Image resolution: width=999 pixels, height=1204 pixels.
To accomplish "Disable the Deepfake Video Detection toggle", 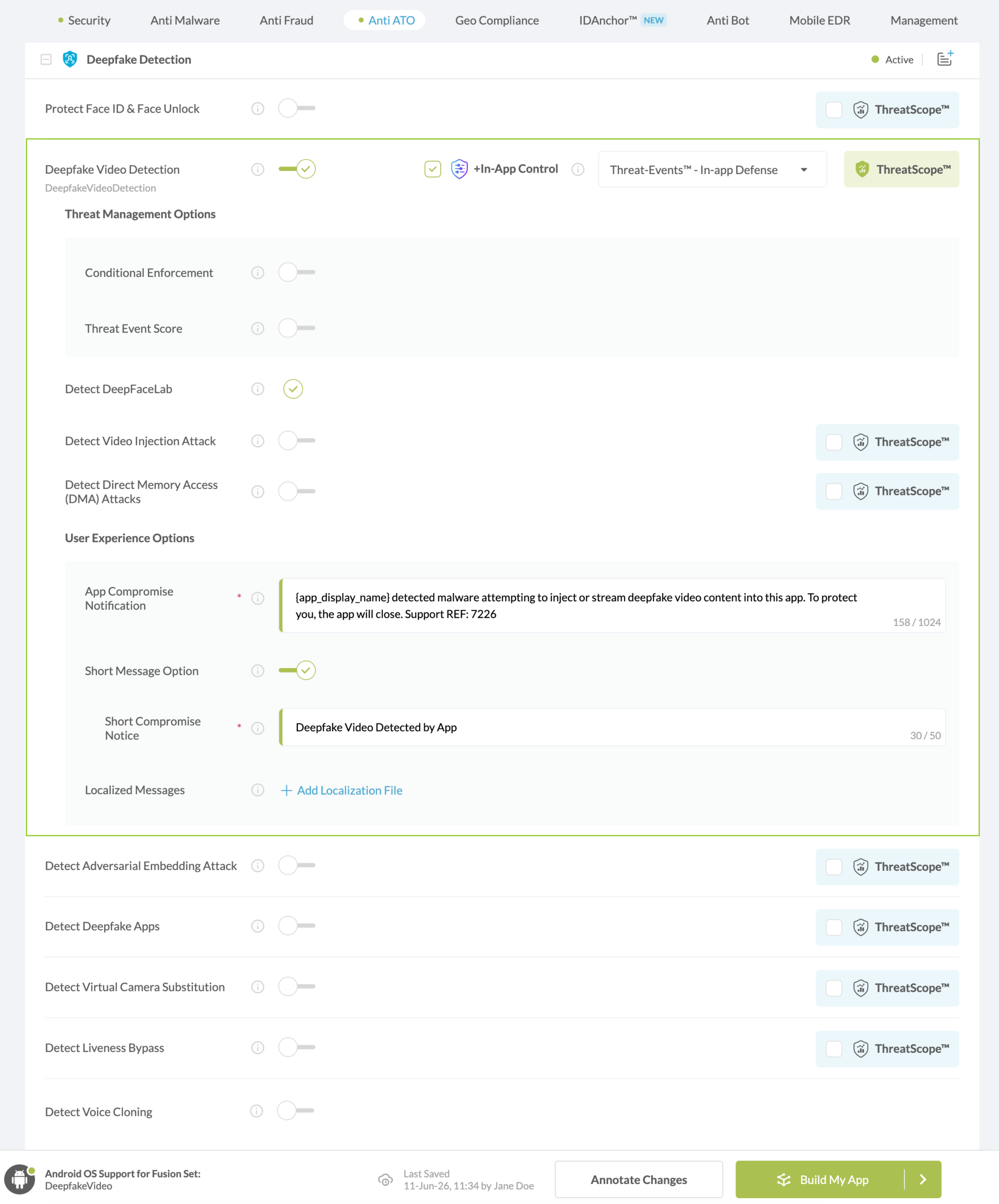I will coord(297,169).
